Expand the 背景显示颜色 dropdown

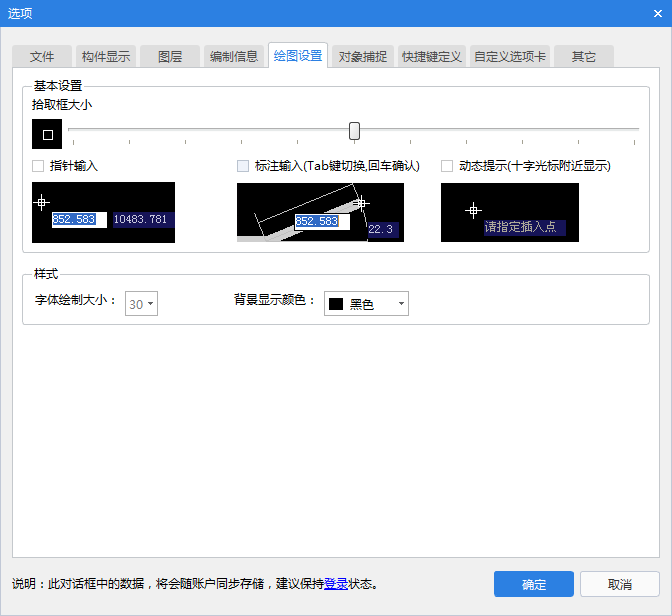pos(366,304)
